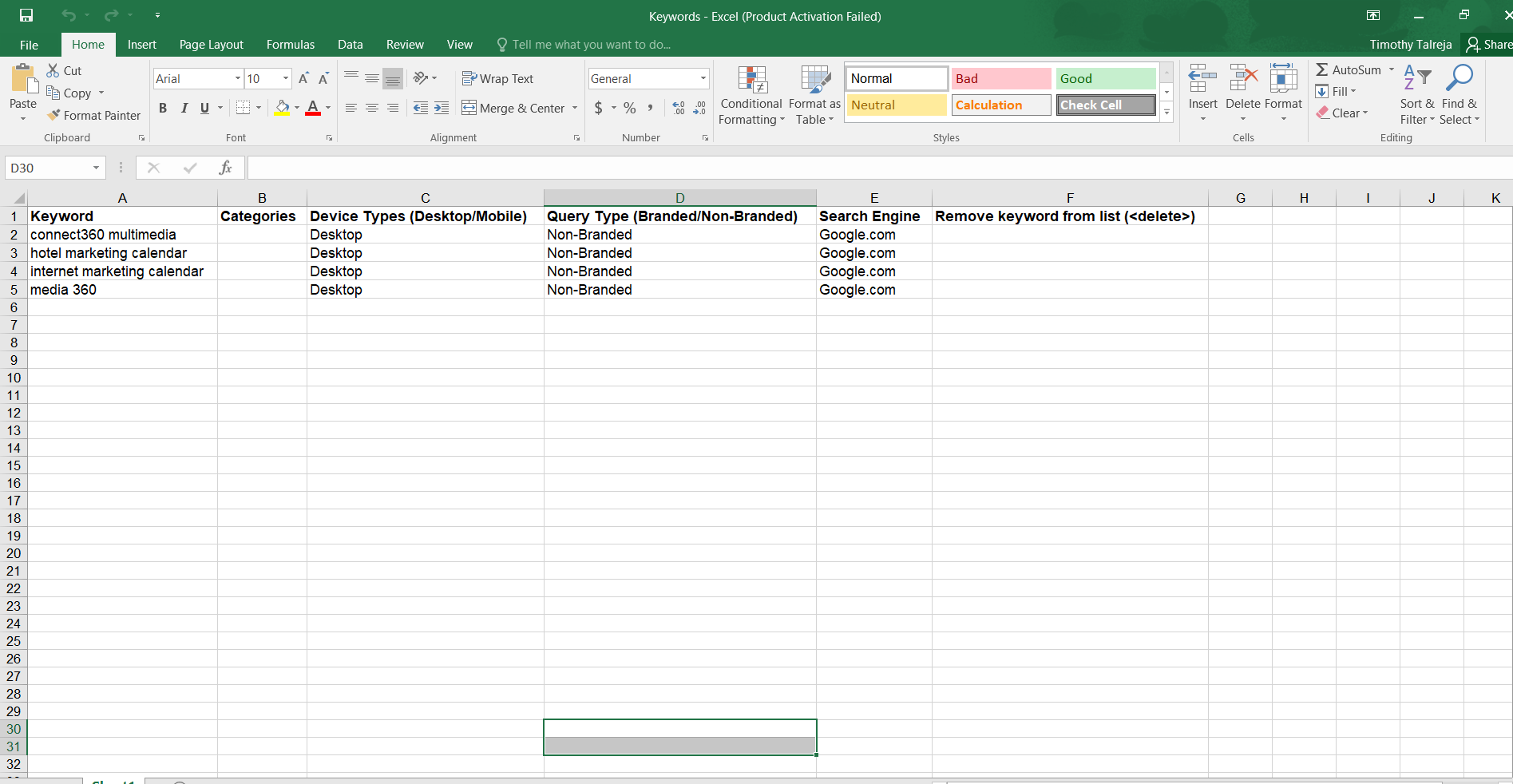Image resolution: width=1513 pixels, height=784 pixels.
Task: Toggle Underline formatting
Action: coord(205,108)
